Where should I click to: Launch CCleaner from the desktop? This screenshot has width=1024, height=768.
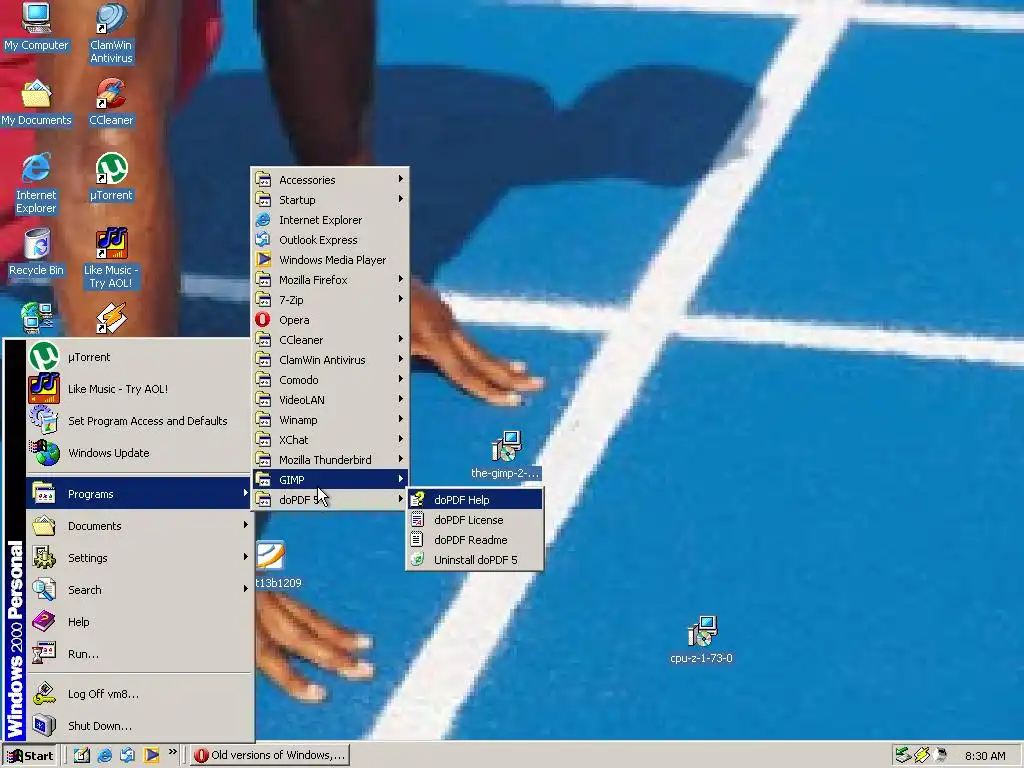(111, 103)
